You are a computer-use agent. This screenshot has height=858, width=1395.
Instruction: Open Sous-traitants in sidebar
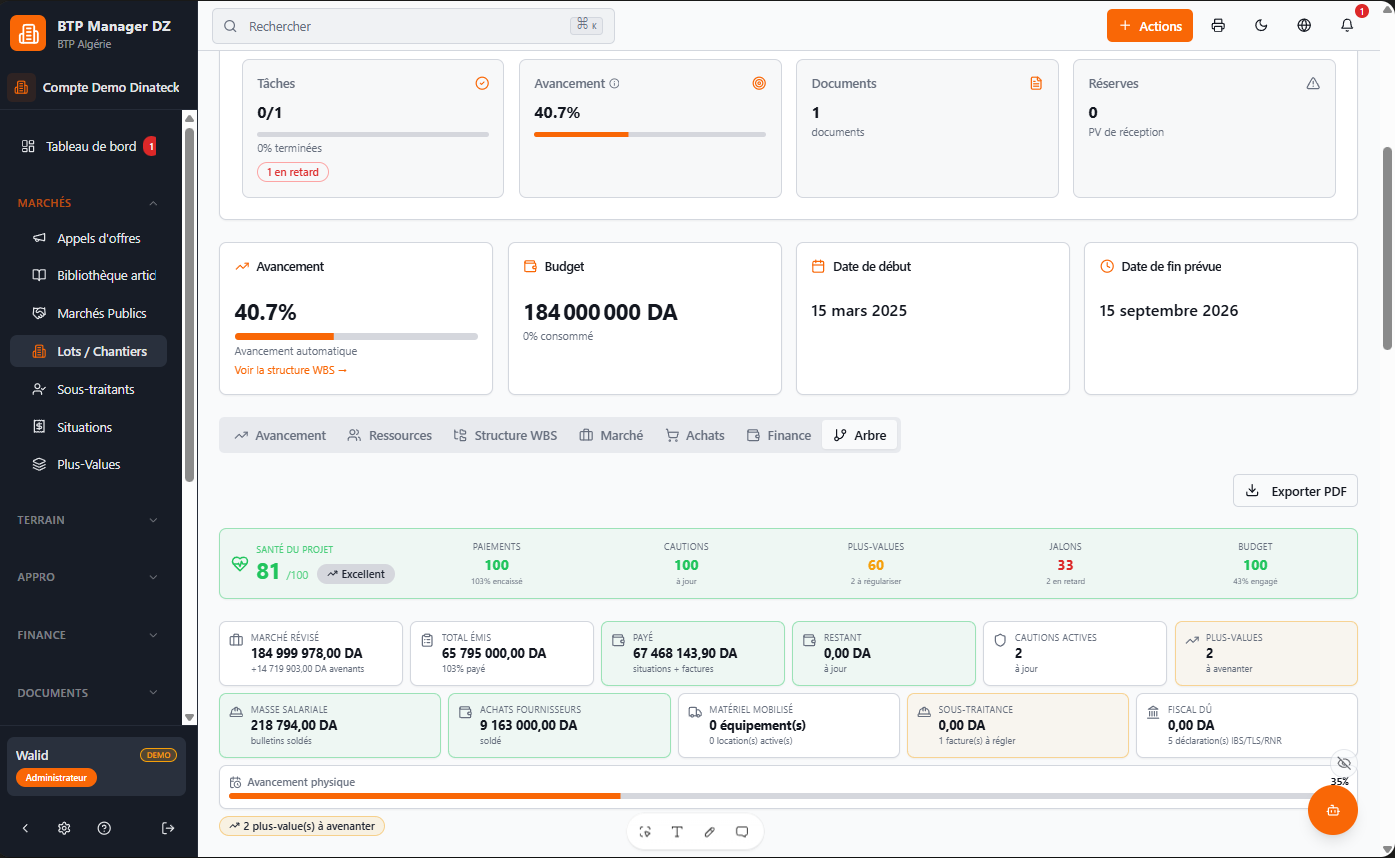88,389
